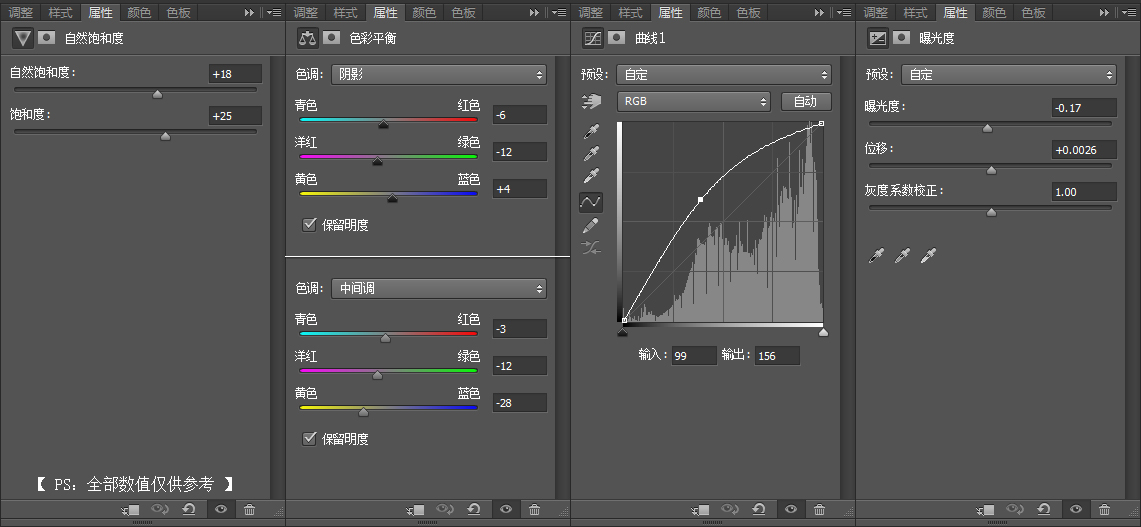Reset adjustment defaults in Exposure panel
Viewport: 1141px width, 527px height.
(1044, 510)
